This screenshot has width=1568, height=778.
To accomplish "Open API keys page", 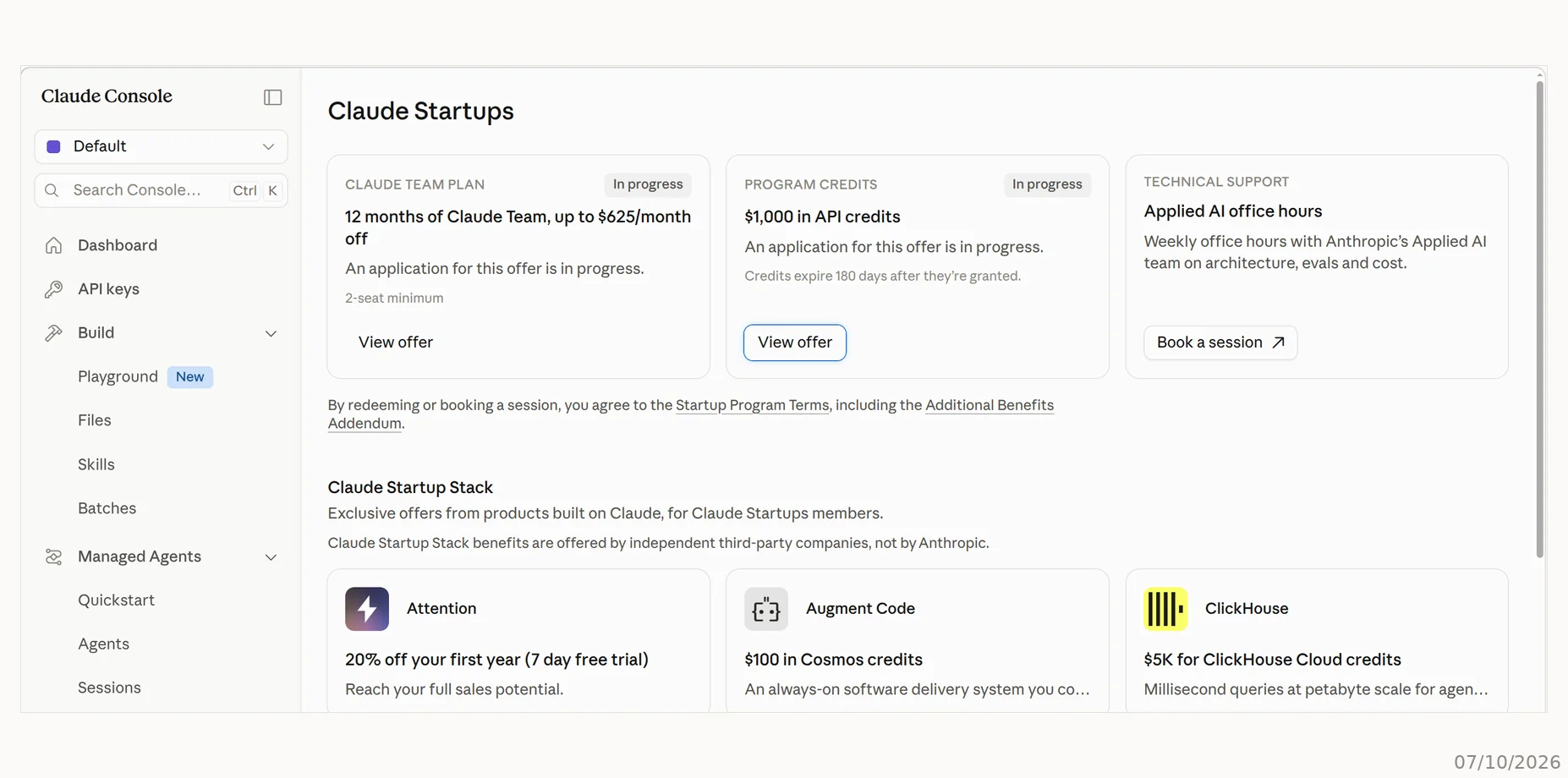I will point(108,289).
